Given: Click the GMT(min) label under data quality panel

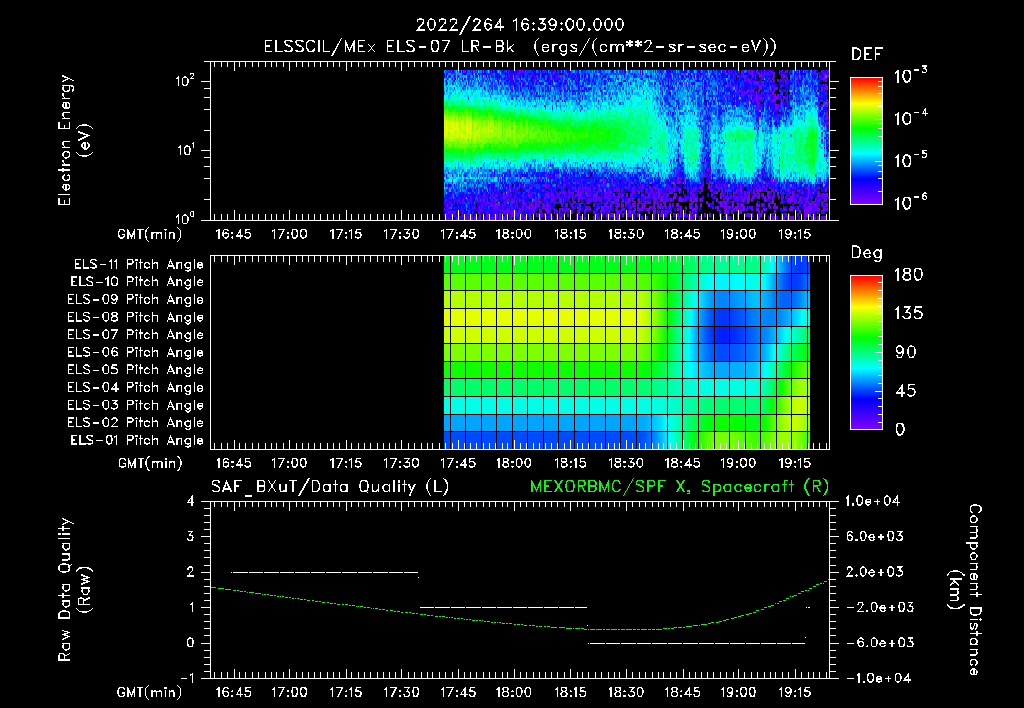Looking at the screenshot, I should 150,692.
